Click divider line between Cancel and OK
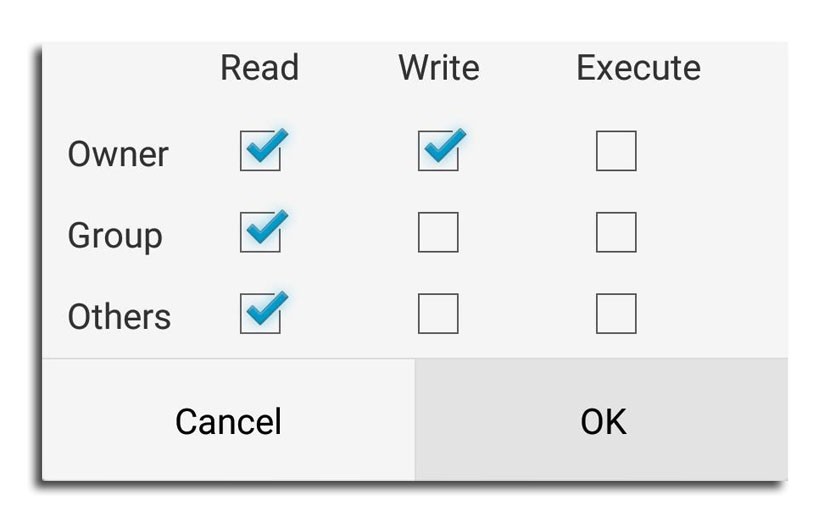The height and width of the screenshot is (523, 830). tap(414, 421)
